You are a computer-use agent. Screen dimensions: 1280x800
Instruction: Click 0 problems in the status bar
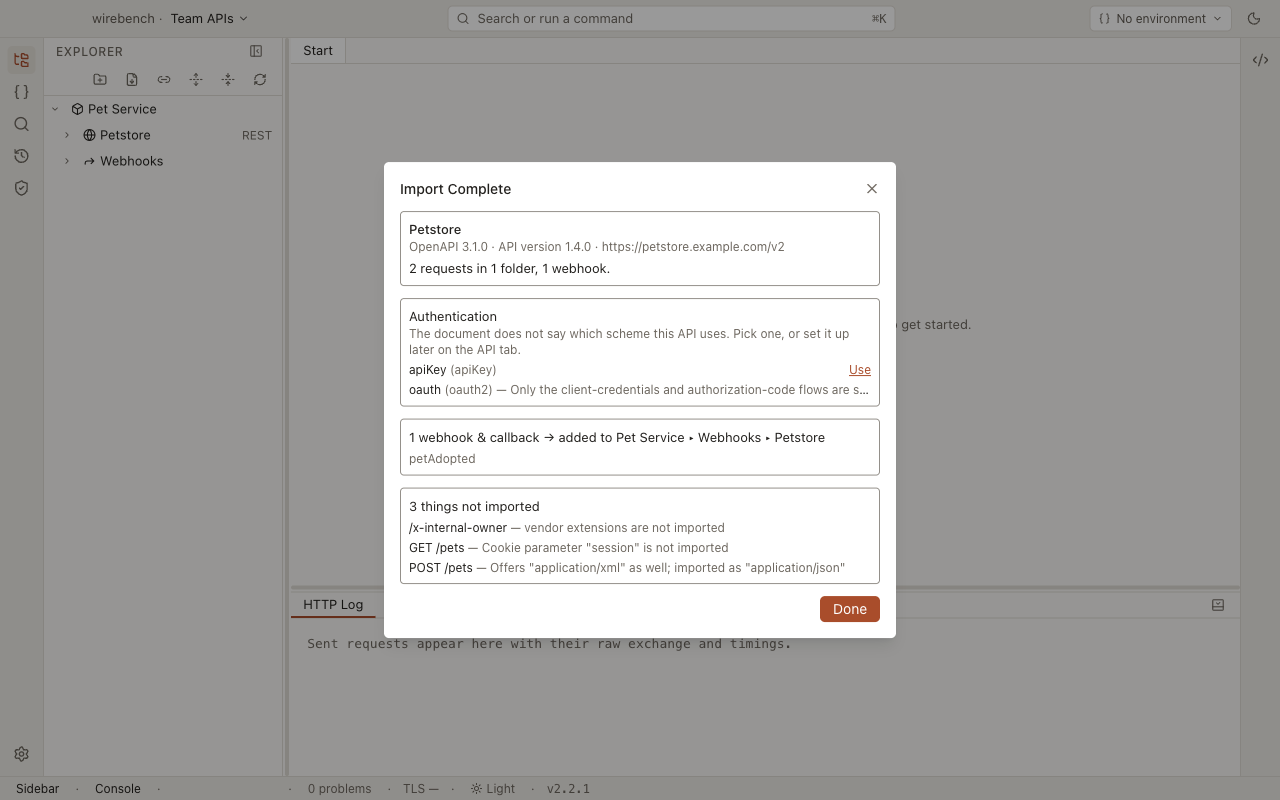[x=340, y=789]
